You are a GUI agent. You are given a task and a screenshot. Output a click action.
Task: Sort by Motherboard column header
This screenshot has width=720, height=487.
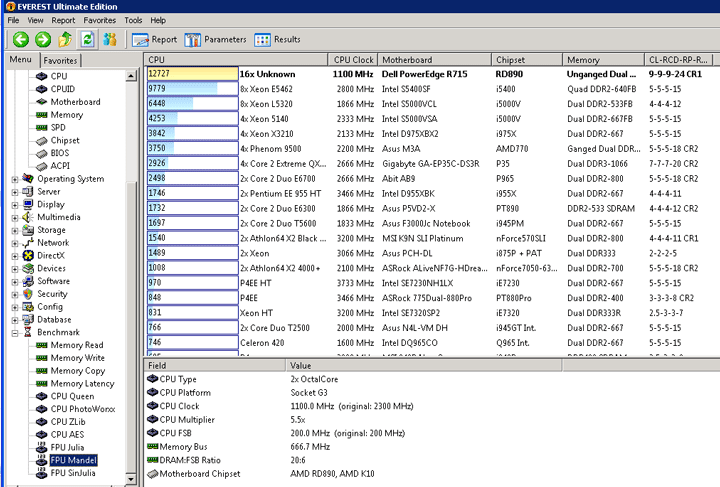click(x=434, y=60)
